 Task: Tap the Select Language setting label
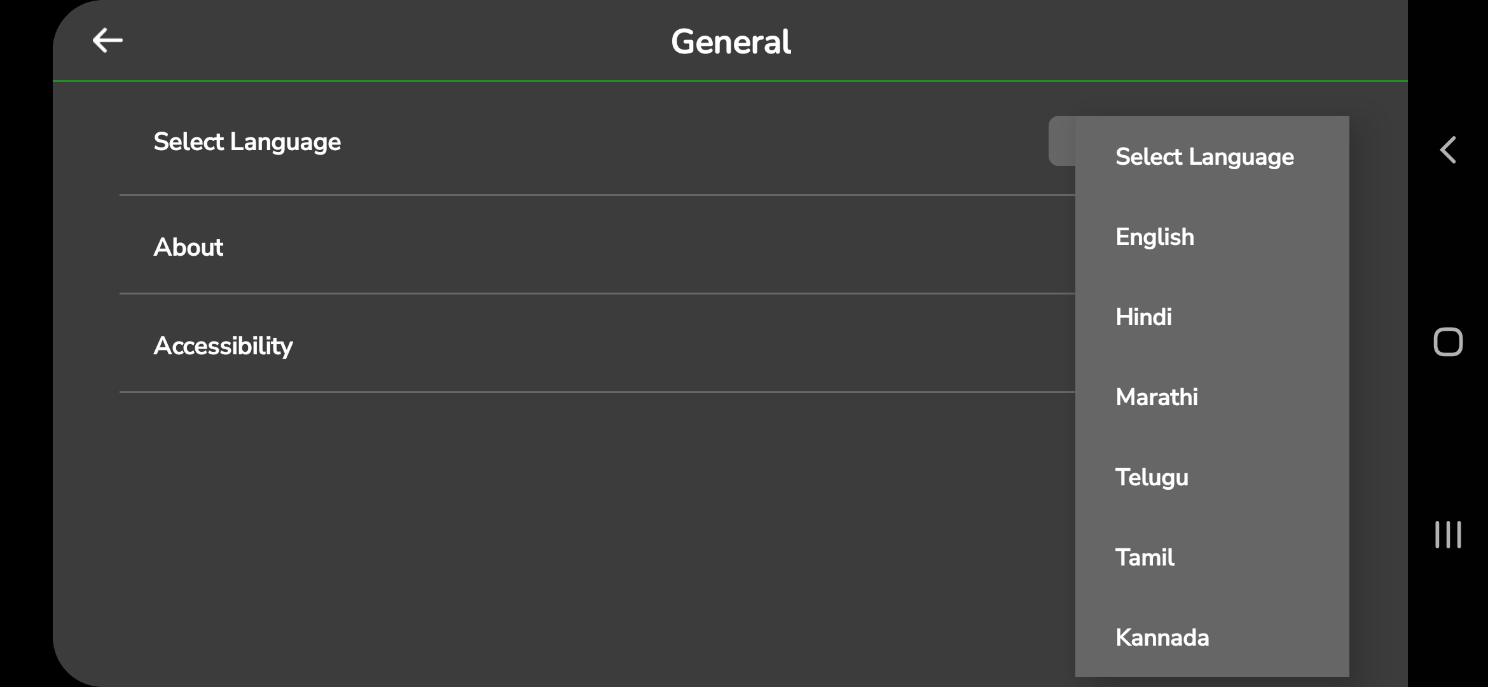247,142
